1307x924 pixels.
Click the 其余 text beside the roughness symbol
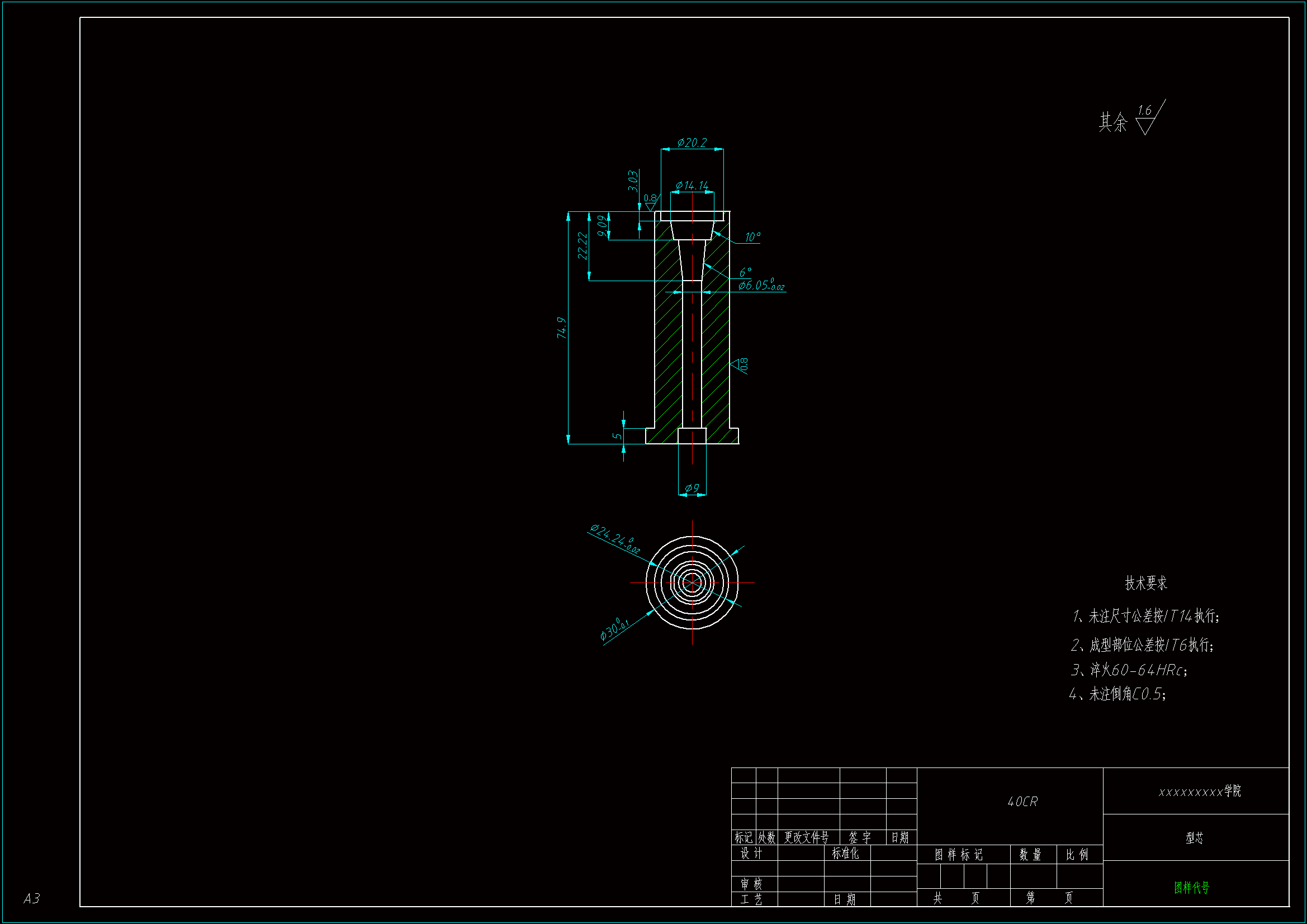1112,122
